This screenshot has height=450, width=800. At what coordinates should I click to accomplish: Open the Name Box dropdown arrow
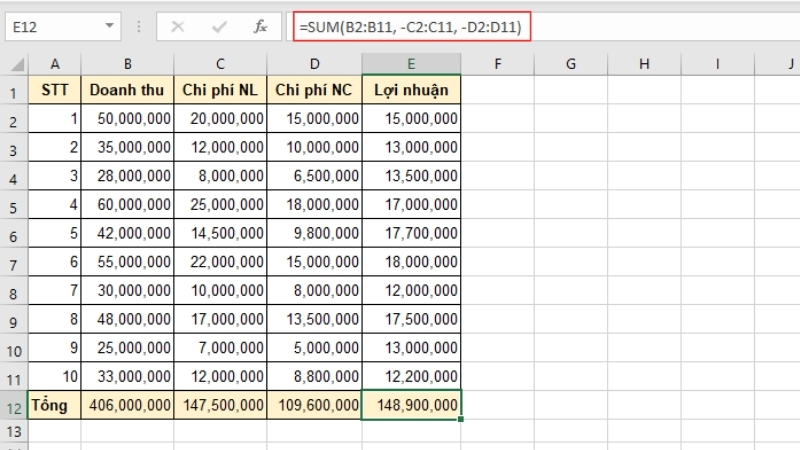(x=108, y=27)
